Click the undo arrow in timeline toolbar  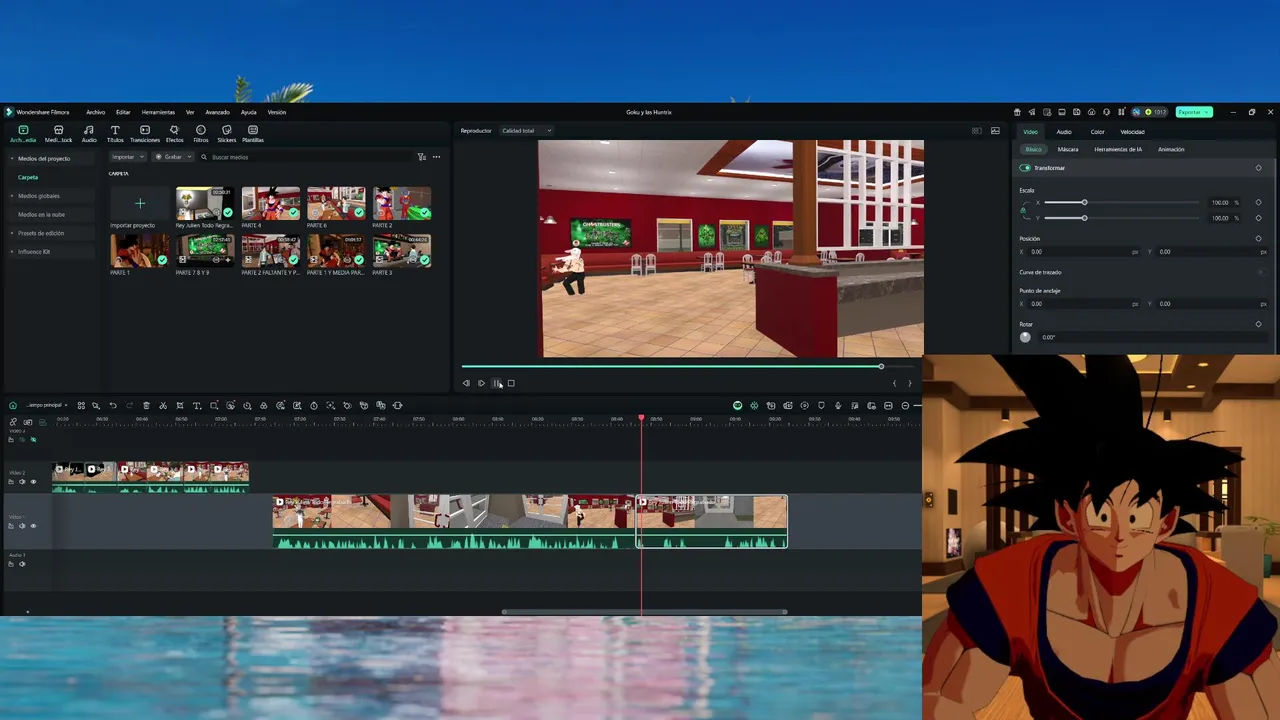pyautogui.click(x=113, y=405)
